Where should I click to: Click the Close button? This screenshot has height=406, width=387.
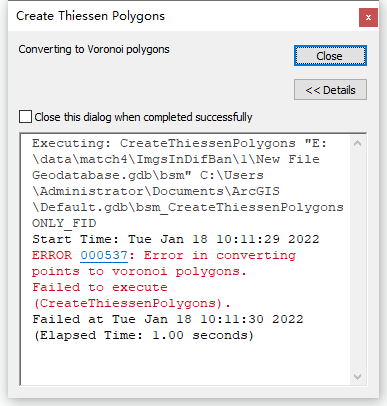[330, 56]
